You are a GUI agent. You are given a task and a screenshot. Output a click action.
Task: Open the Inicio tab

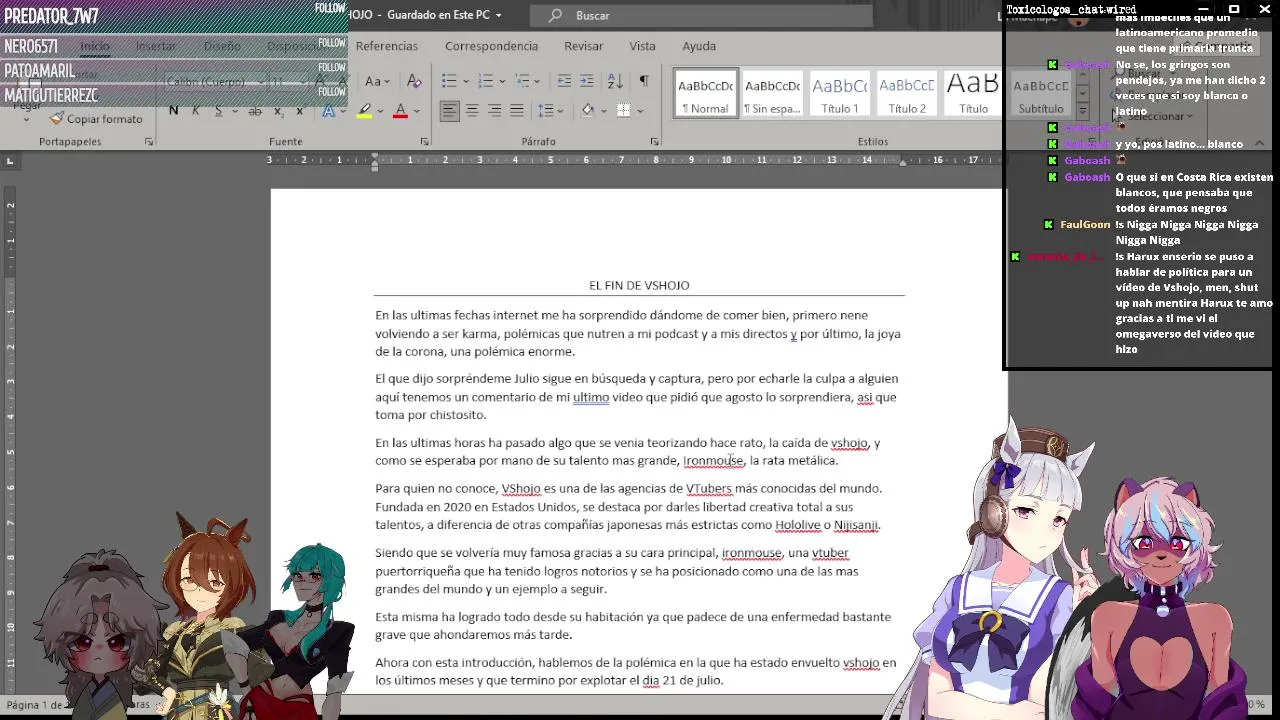click(x=94, y=46)
